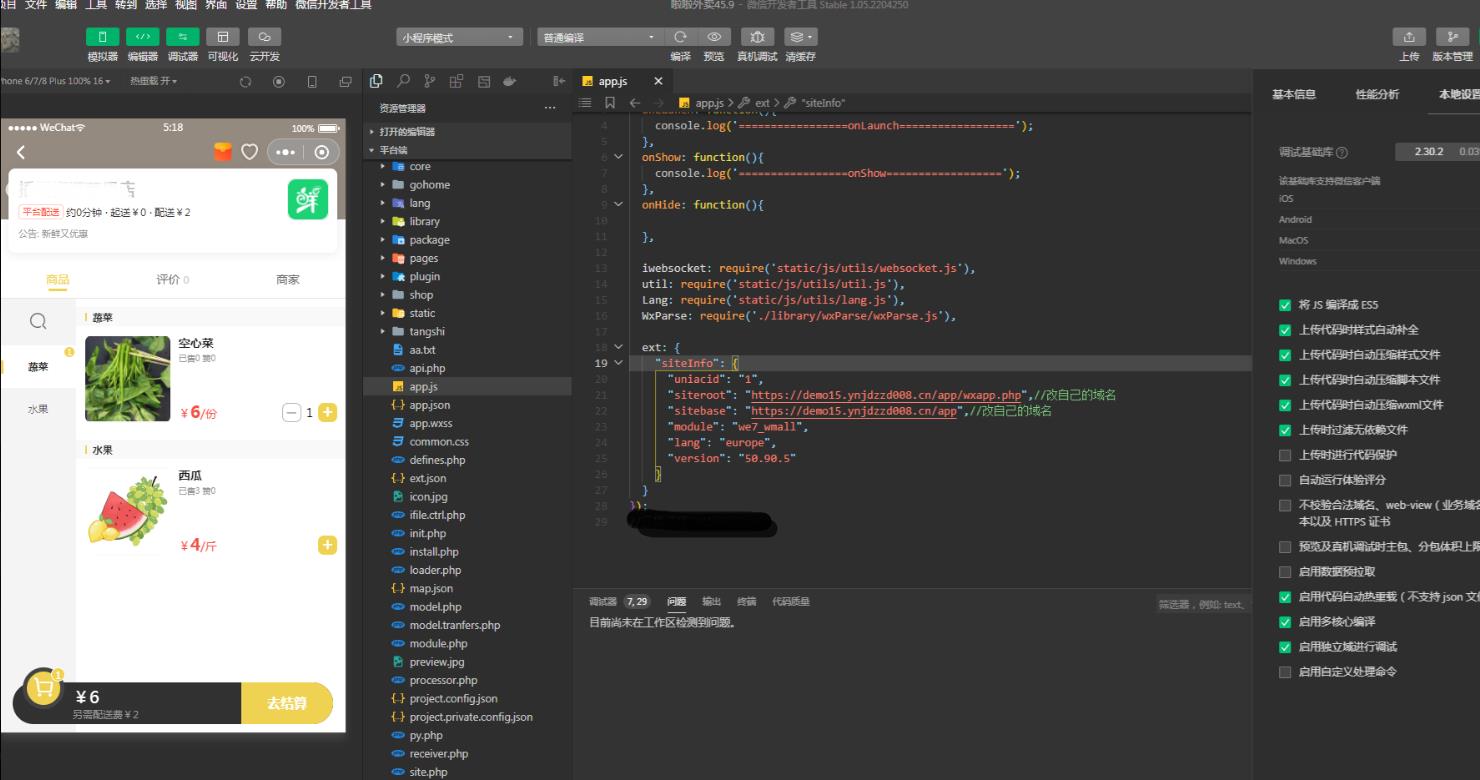Click the simulator device phone icon
The height and width of the screenshot is (780, 1480).
[x=312, y=81]
